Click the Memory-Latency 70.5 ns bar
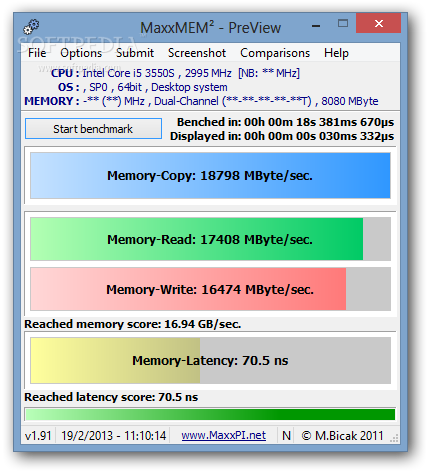The width and height of the screenshot is (428, 472). [x=210, y=361]
